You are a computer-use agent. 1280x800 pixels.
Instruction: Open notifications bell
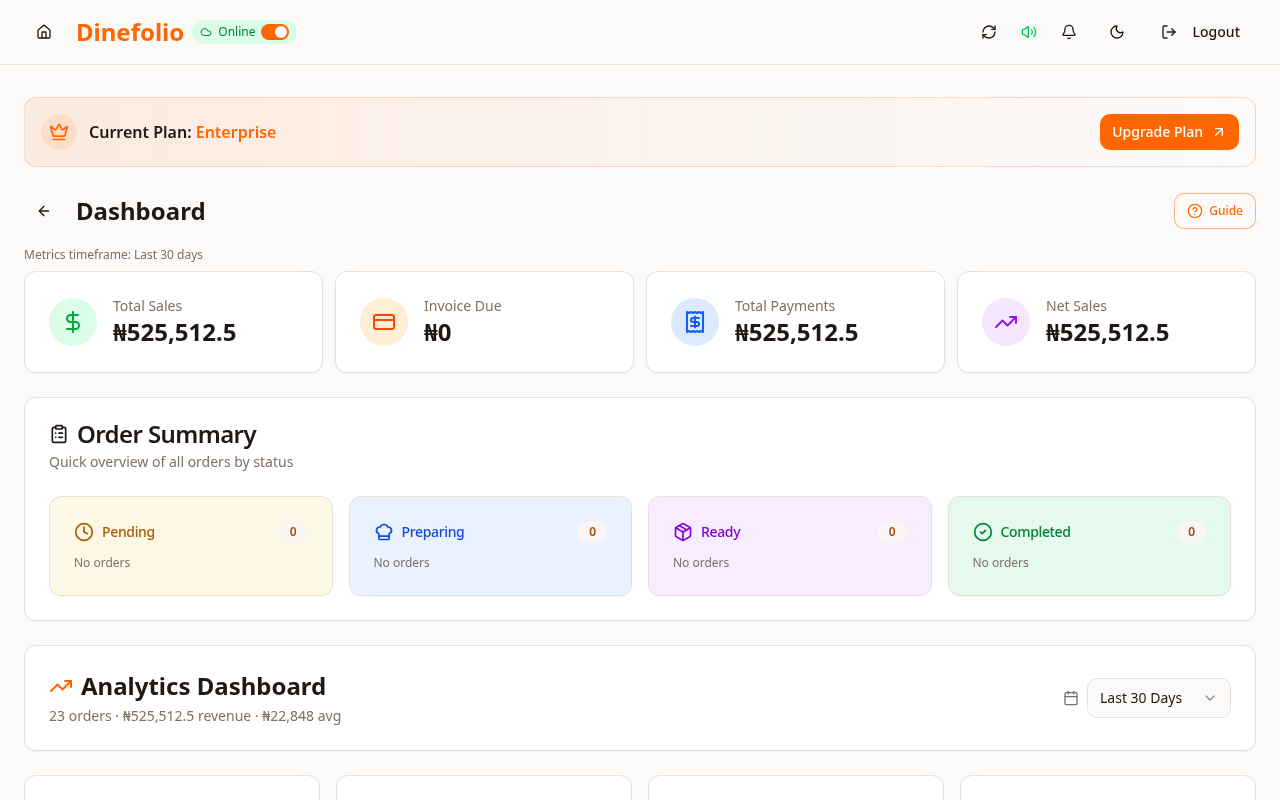[x=1069, y=32]
